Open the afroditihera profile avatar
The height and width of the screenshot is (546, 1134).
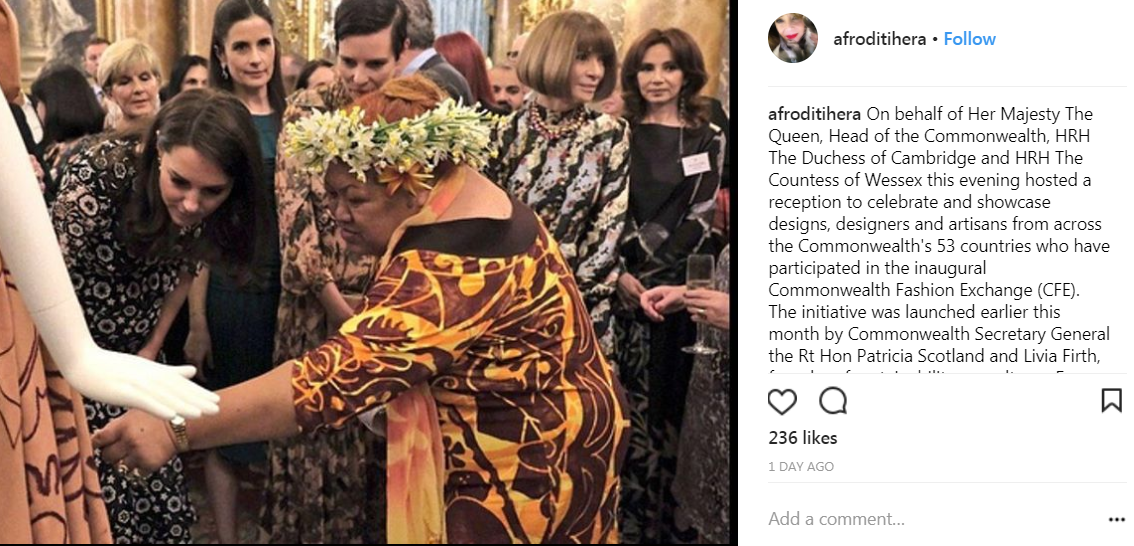793,38
